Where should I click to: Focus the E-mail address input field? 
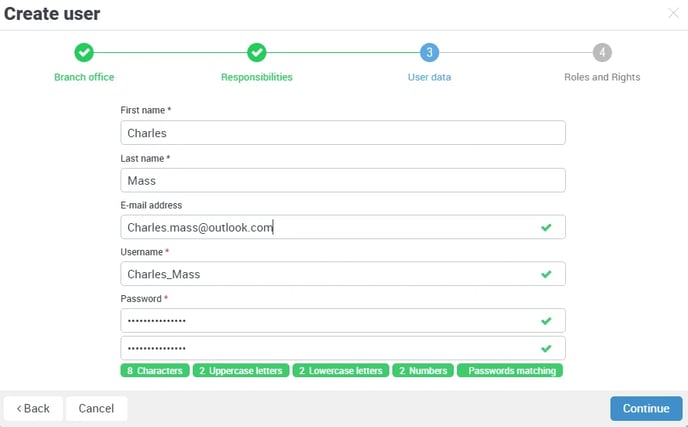pos(343,227)
